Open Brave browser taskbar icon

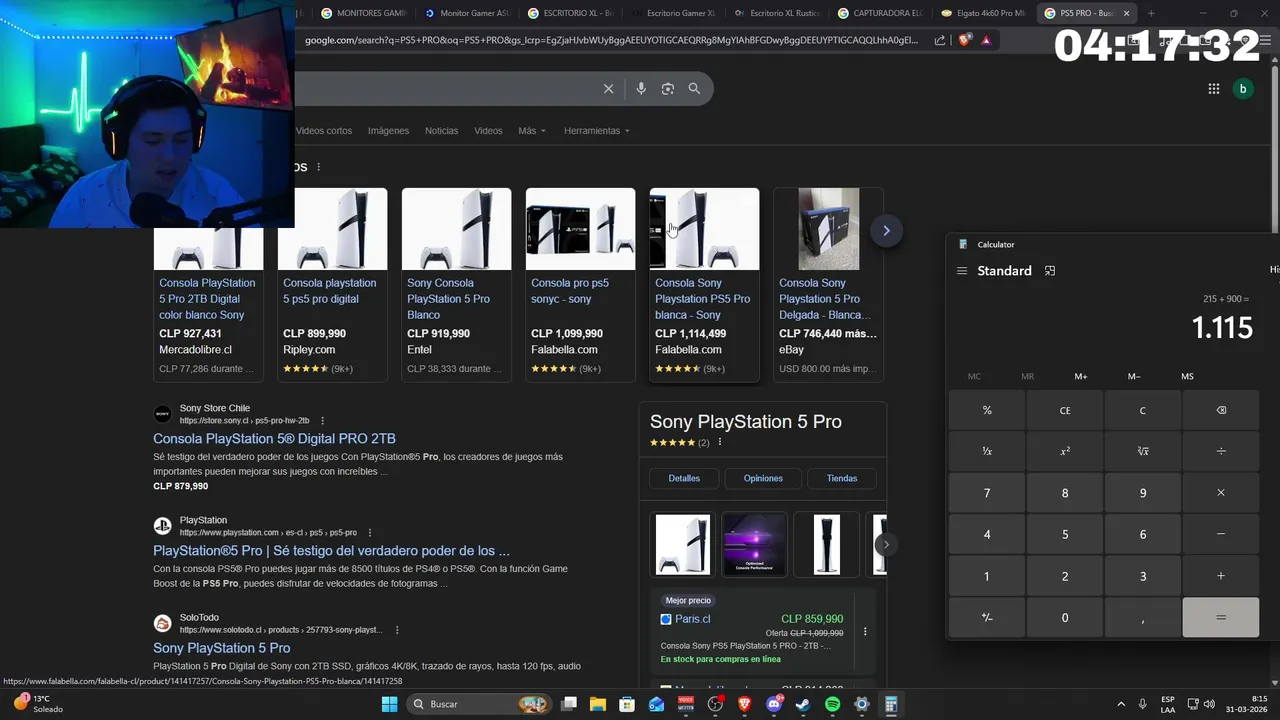click(744, 704)
